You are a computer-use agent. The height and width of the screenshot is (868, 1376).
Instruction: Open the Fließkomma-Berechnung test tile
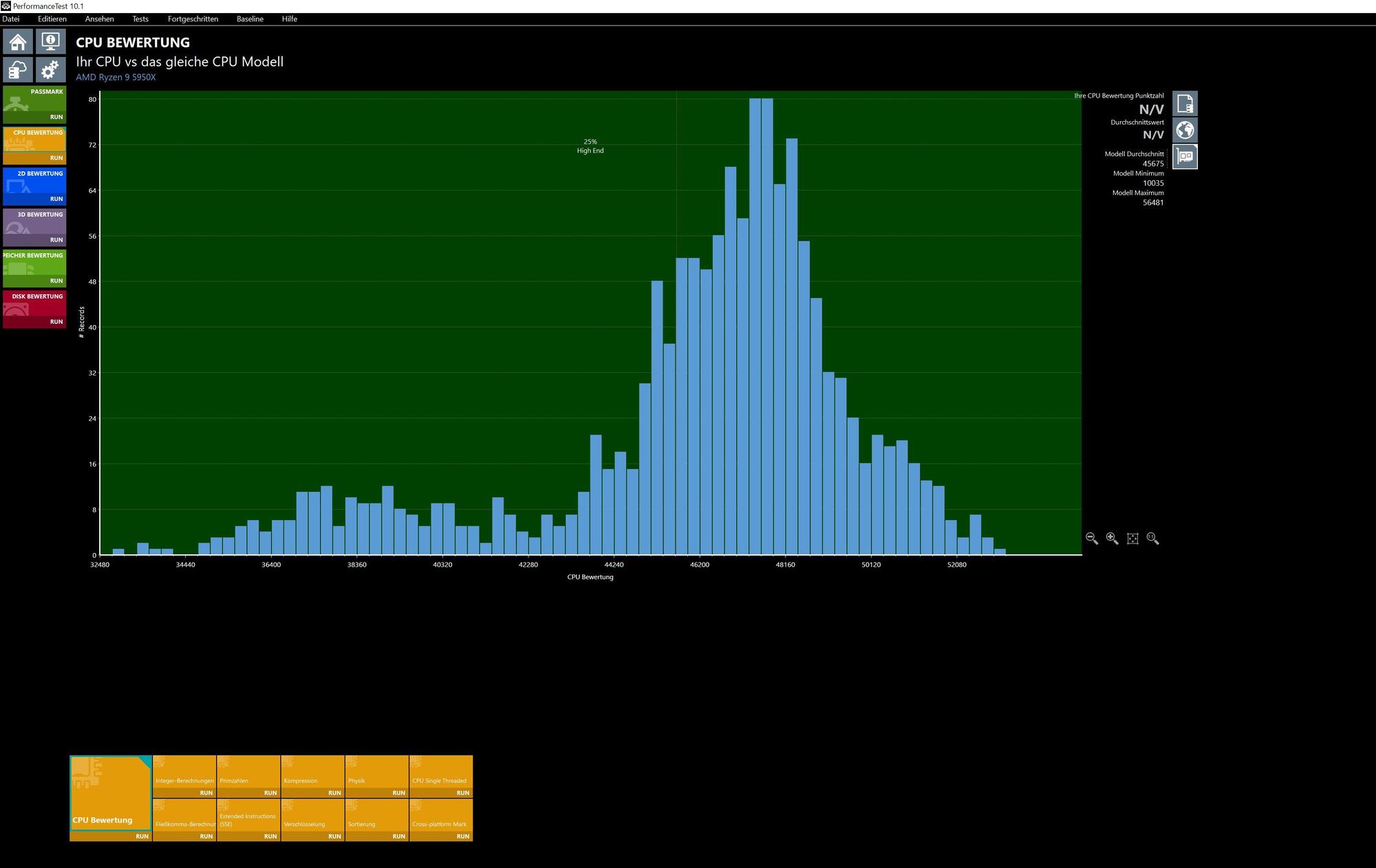pos(184,816)
